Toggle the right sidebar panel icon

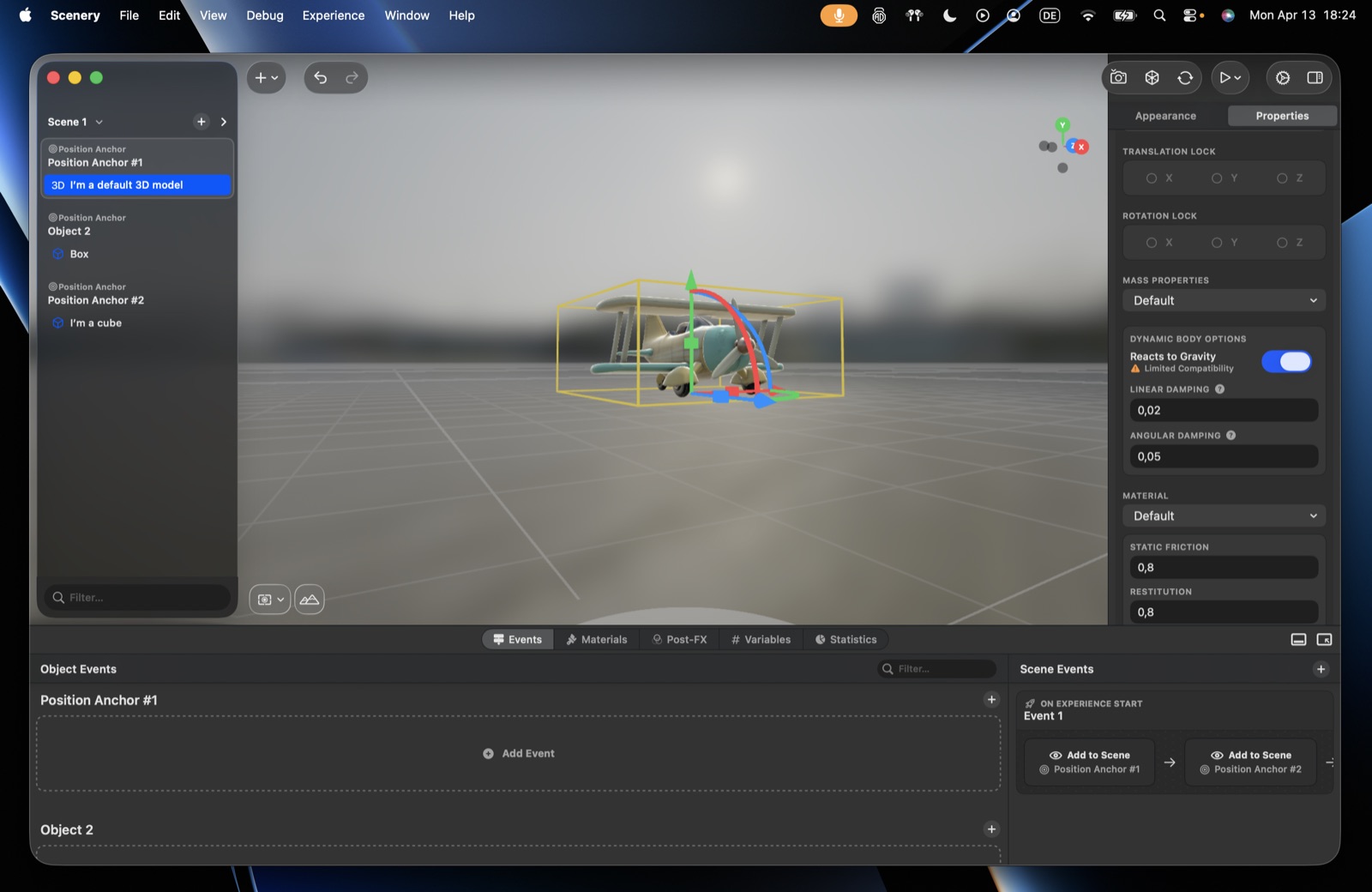click(x=1315, y=77)
